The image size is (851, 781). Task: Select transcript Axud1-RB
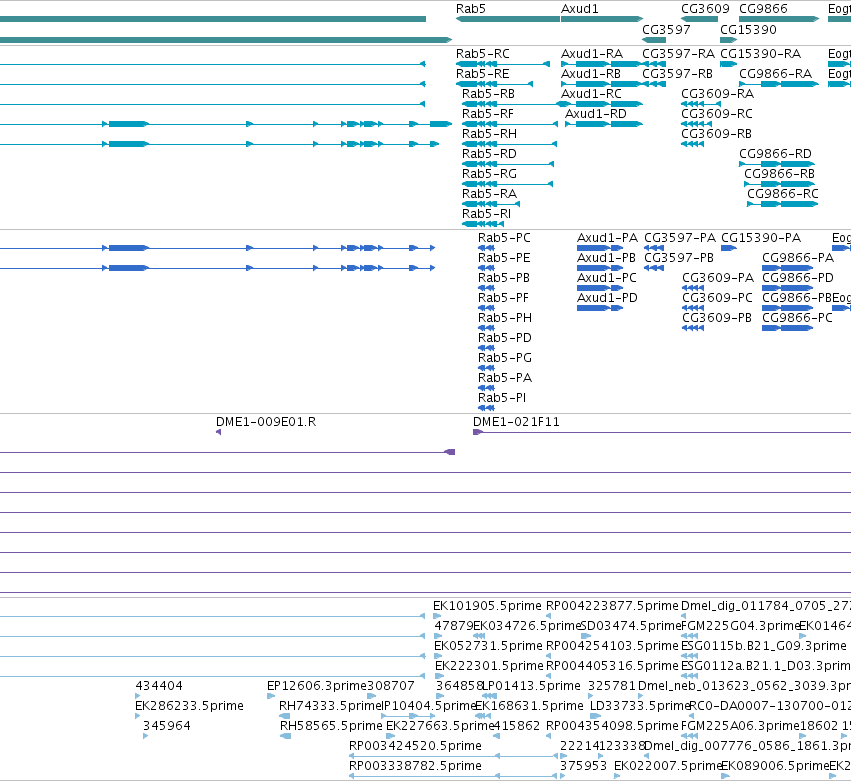(590, 74)
